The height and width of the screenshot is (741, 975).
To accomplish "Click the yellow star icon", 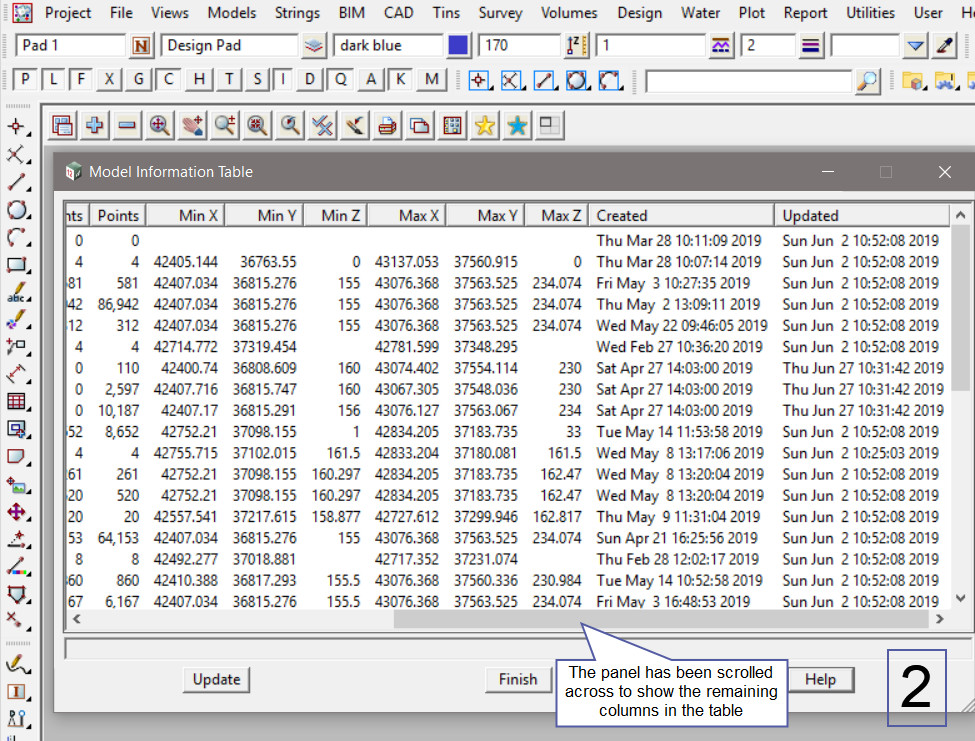I will pyautogui.click(x=485, y=125).
